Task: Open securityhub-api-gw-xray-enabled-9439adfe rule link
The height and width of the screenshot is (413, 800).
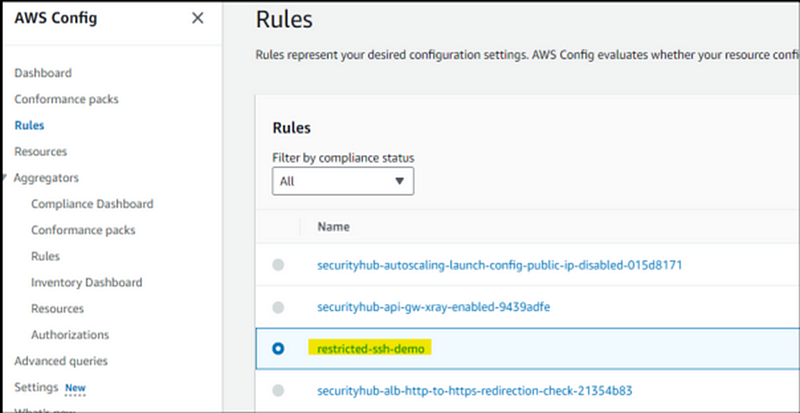Action: click(434, 307)
